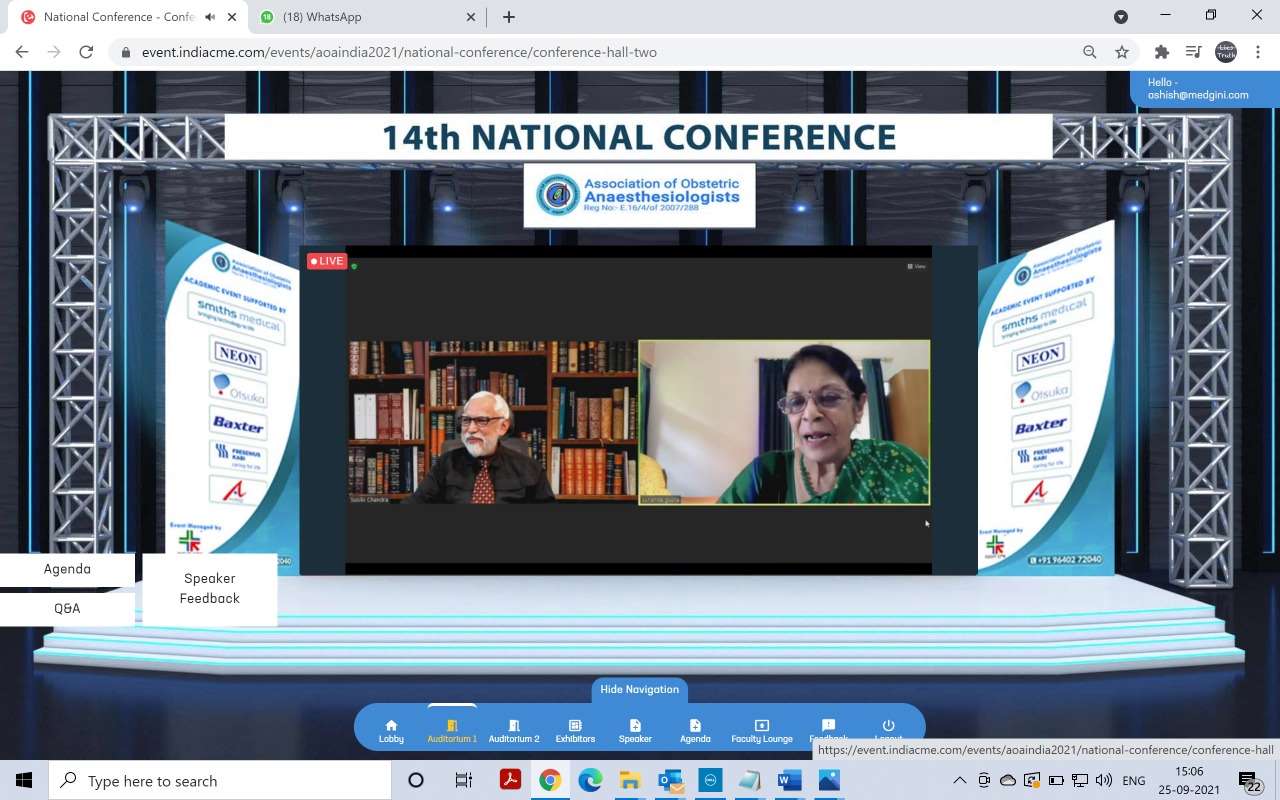This screenshot has height=800, width=1280.
Task: Select Sushila Chandra's video tile
Action: 492,422
